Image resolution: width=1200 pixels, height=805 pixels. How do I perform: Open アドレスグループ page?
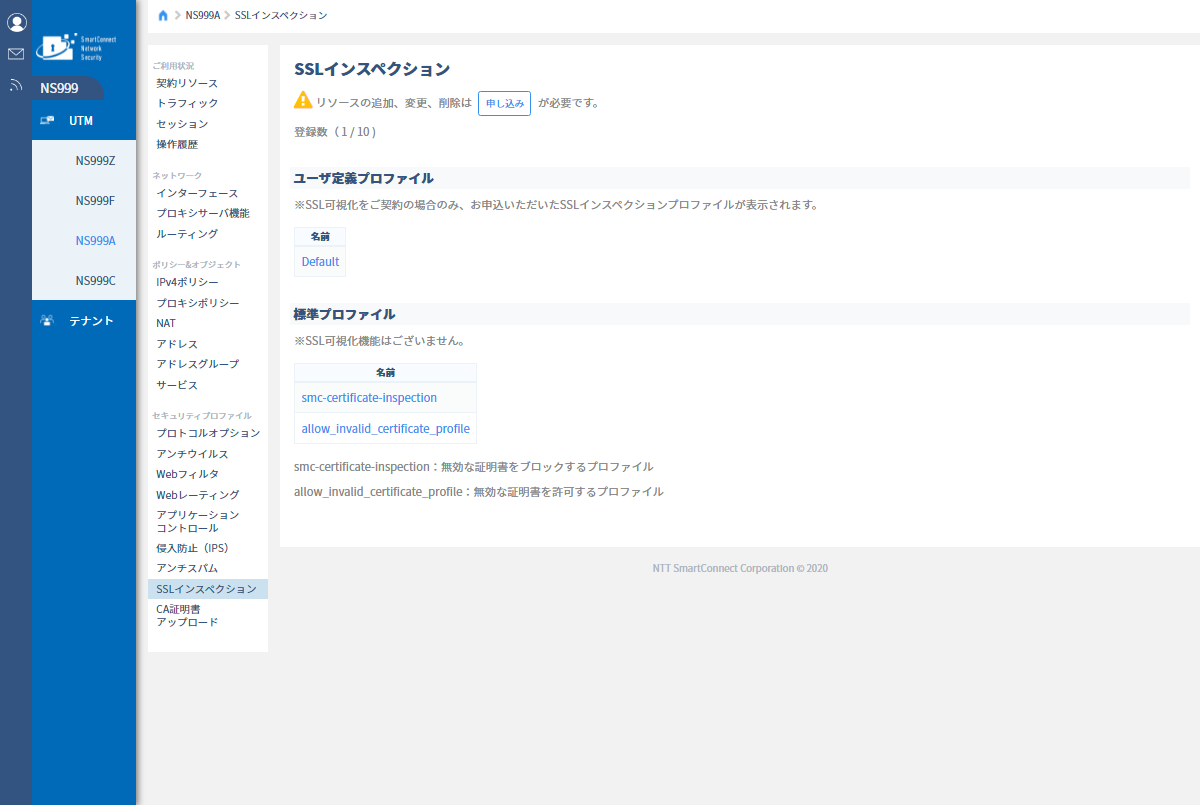pos(198,364)
